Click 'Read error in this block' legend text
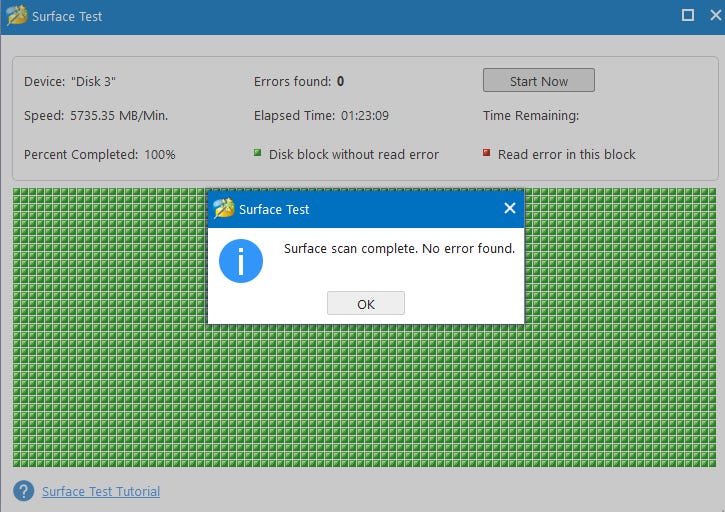Screen dimensions: 725x512 click(566, 154)
